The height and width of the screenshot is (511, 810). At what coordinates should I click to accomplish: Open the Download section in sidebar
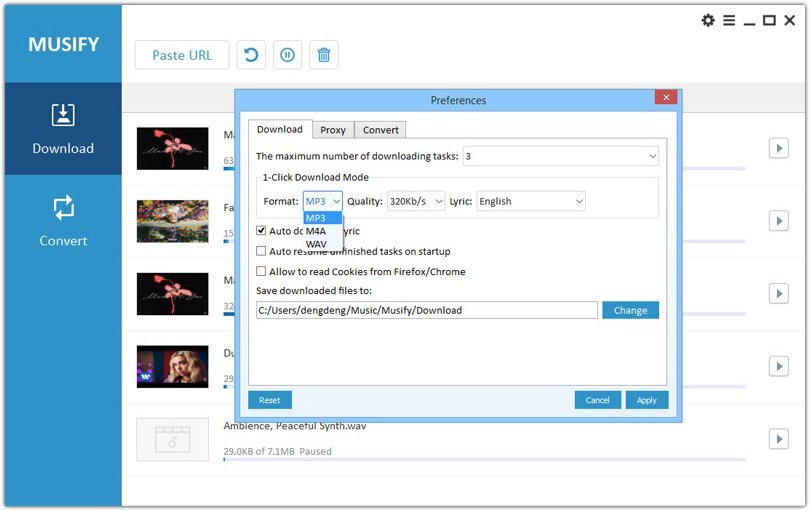pos(63,129)
